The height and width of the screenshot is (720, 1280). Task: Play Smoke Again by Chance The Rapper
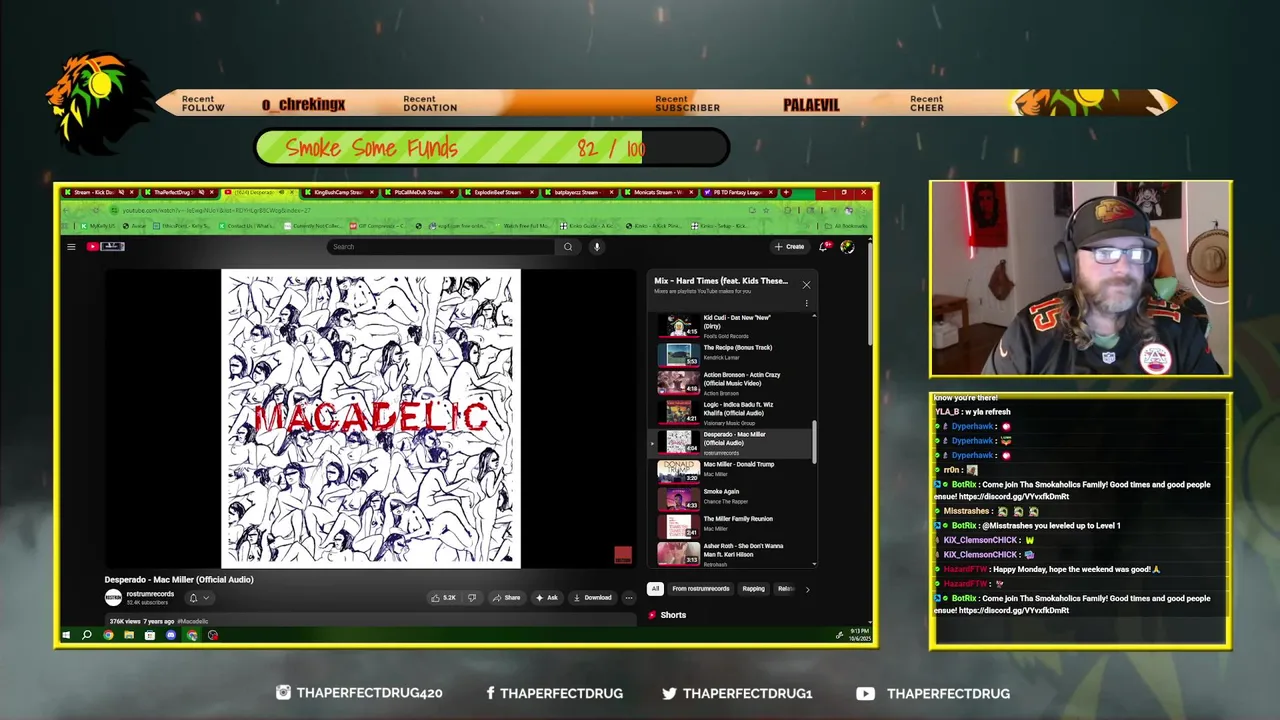[735, 497]
